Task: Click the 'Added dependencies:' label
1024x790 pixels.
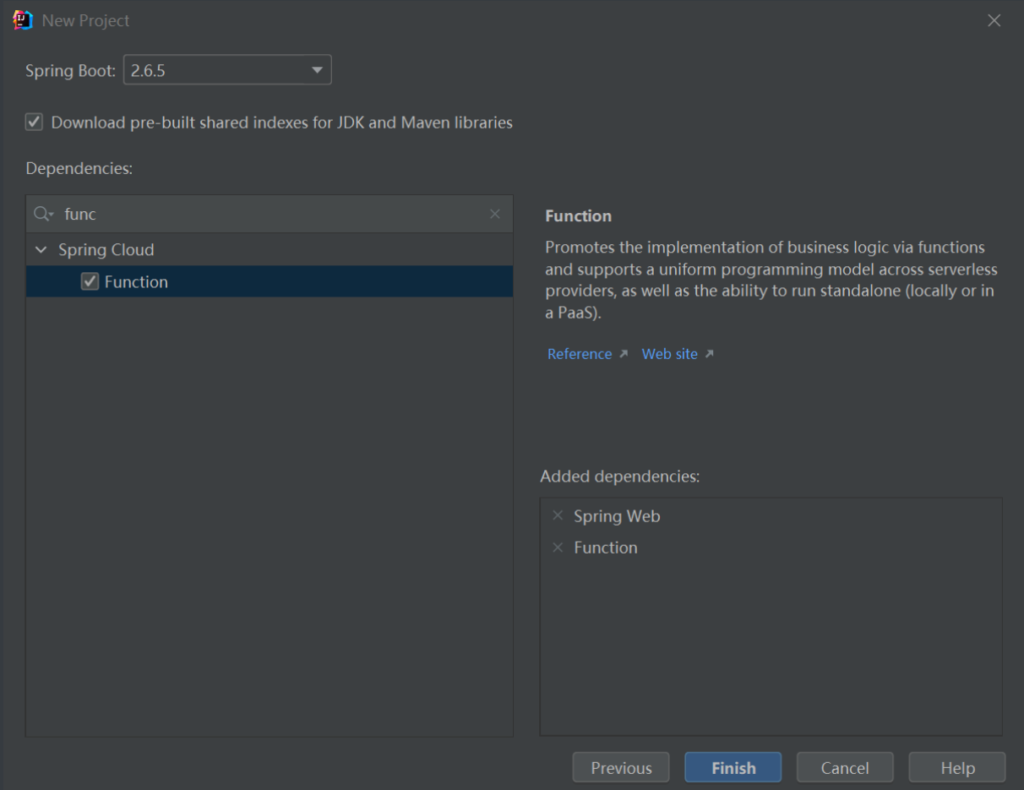Action: click(620, 477)
